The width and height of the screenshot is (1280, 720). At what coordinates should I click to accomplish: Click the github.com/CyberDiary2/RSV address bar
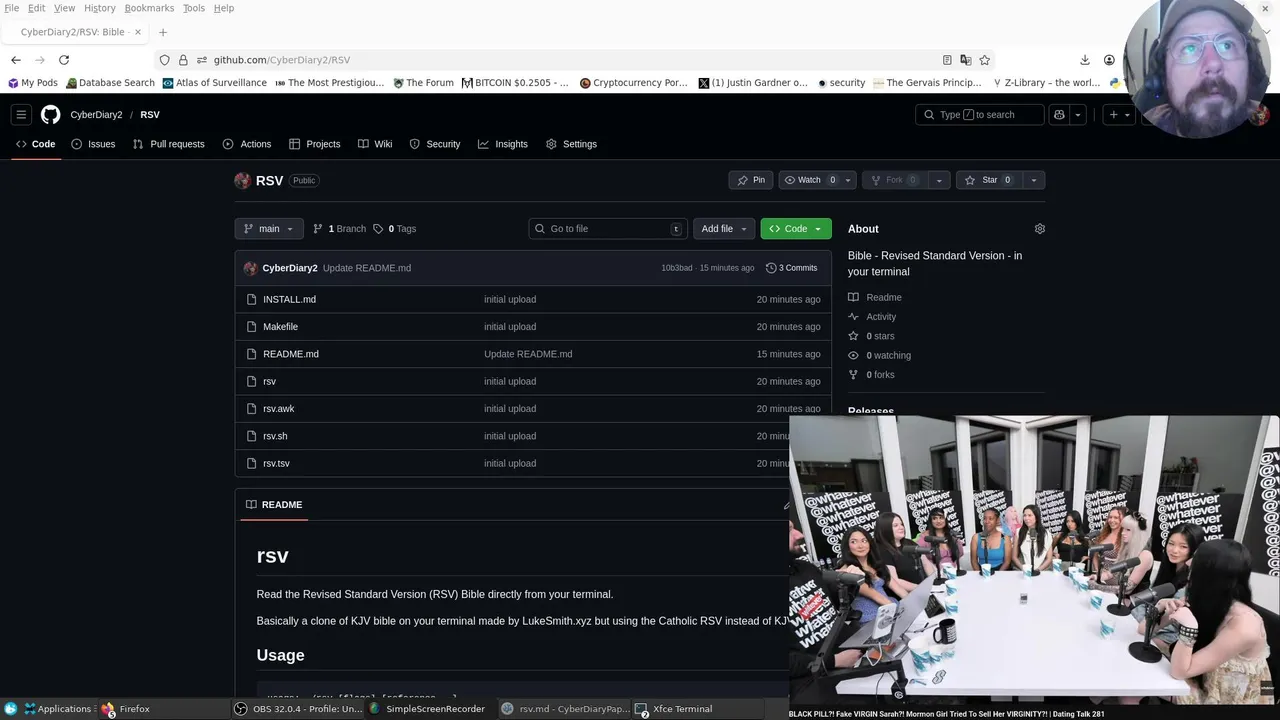(x=575, y=60)
